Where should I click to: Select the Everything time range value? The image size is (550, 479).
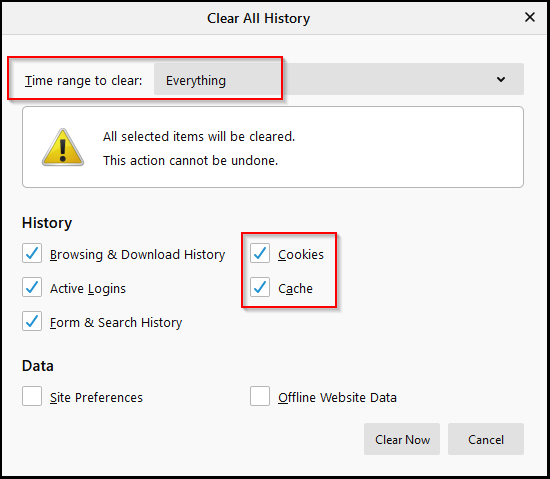point(196,80)
